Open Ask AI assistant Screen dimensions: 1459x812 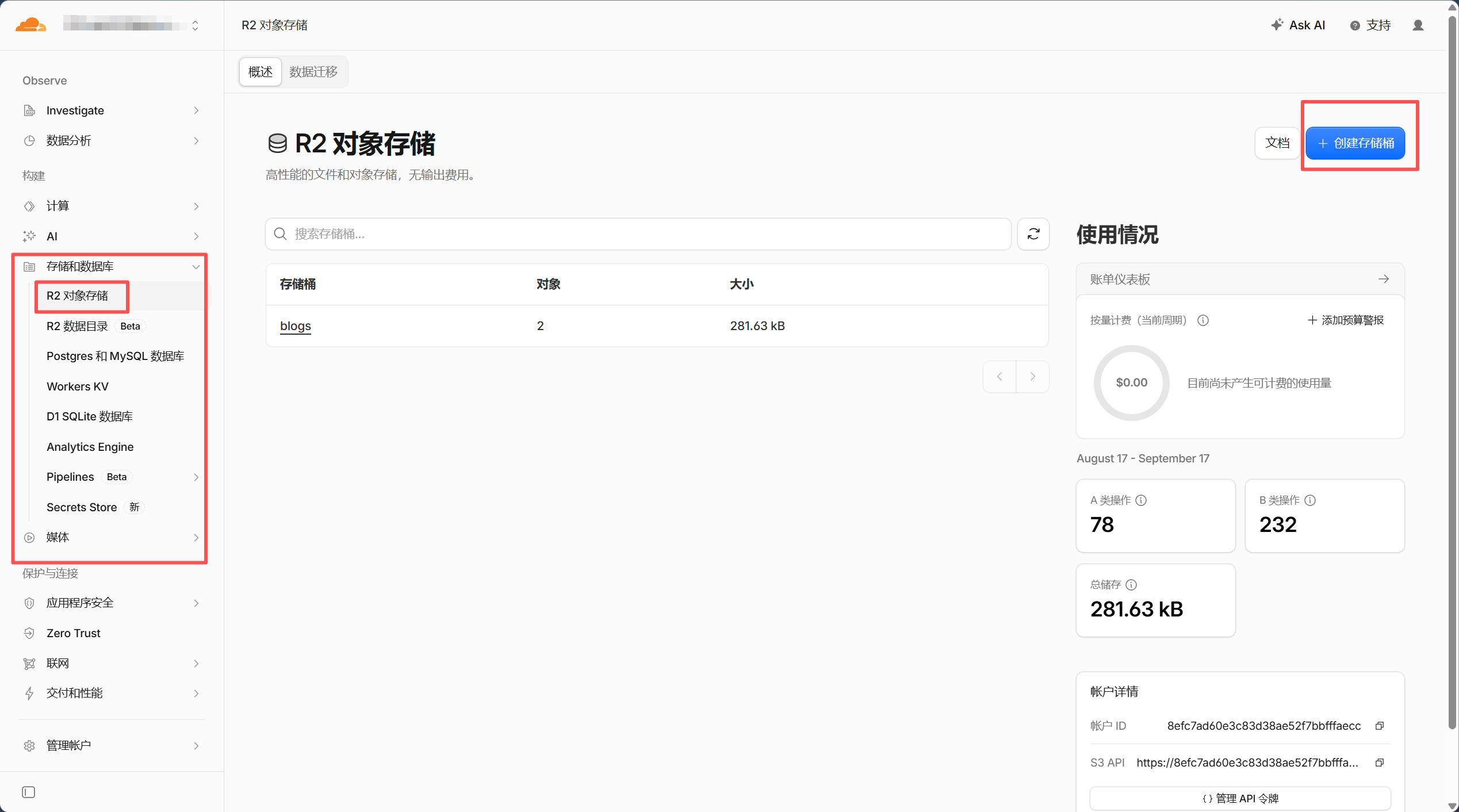point(1298,25)
